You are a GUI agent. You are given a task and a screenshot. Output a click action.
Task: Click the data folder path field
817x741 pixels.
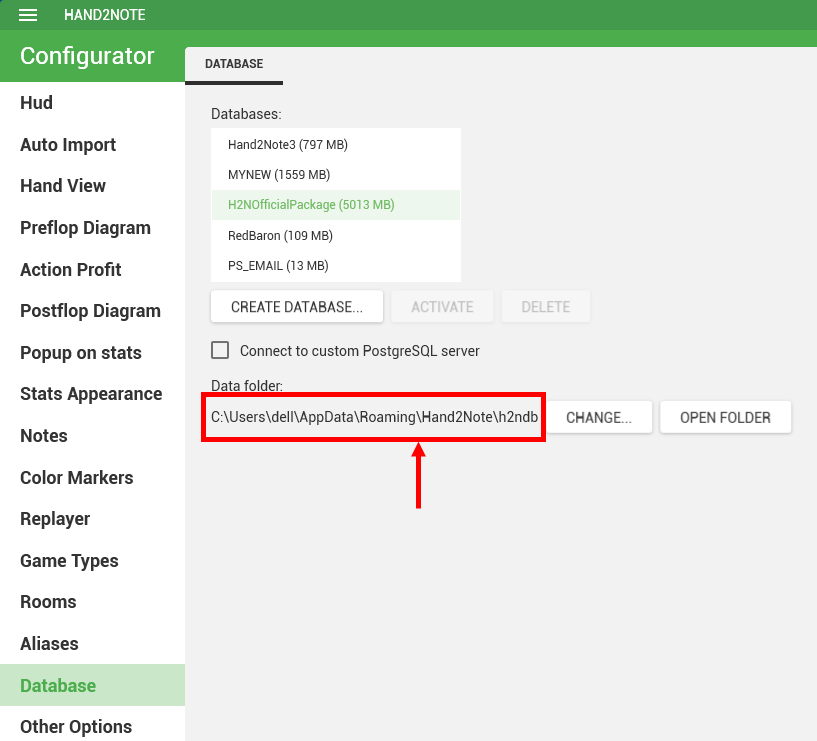[x=374, y=417]
